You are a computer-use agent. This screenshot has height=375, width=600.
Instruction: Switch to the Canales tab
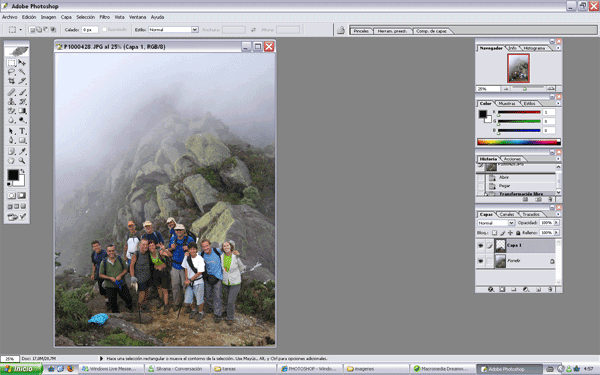coord(507,214)
